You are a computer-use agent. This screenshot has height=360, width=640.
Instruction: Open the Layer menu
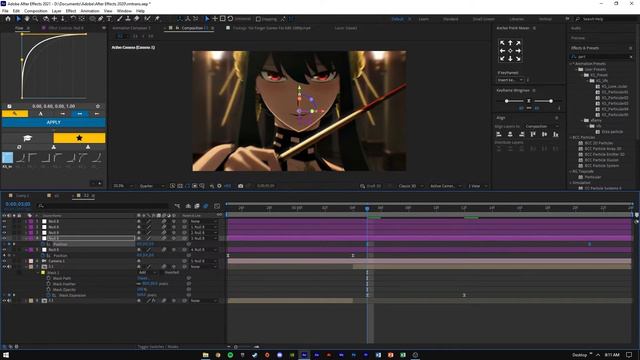tap(56, 11)
